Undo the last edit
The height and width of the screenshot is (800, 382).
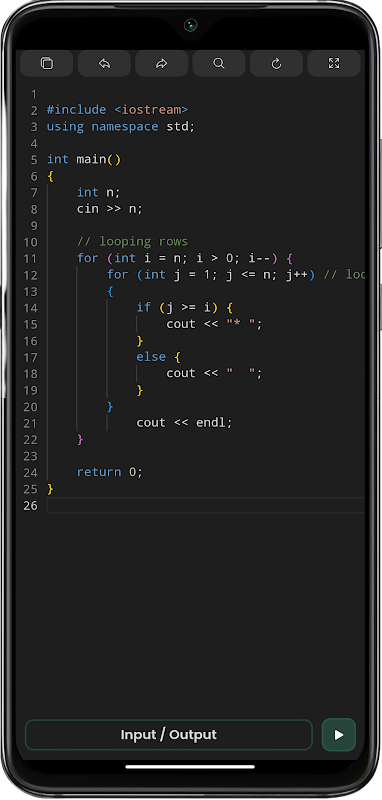pyautogui.click(x=105, y=63)
